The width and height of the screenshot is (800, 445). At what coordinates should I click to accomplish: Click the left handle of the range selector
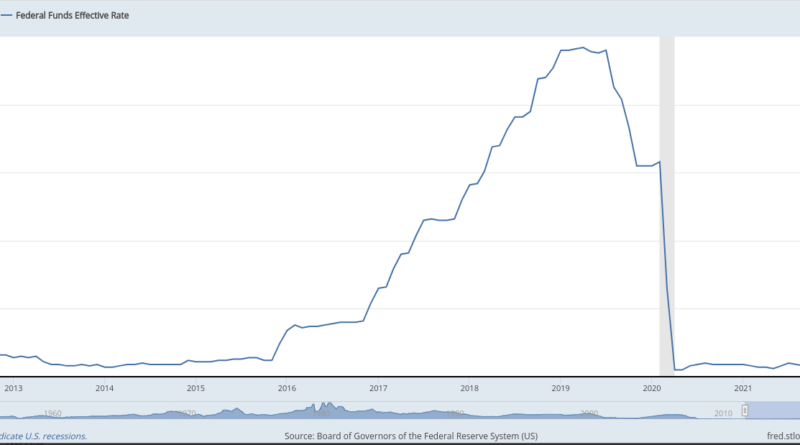(x=744, y=410)
